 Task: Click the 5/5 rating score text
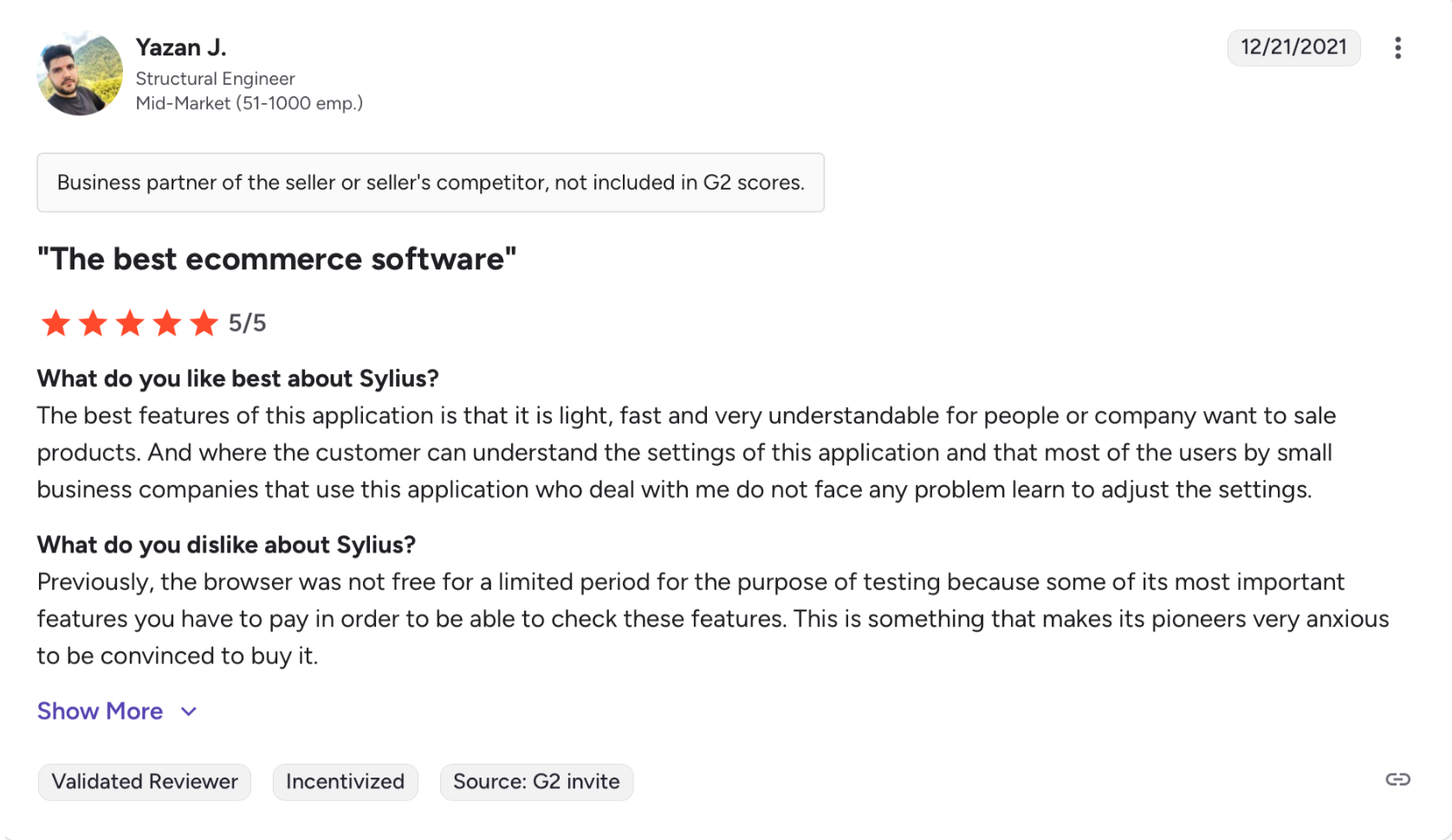pyautogui.click(x=247, y=323)
